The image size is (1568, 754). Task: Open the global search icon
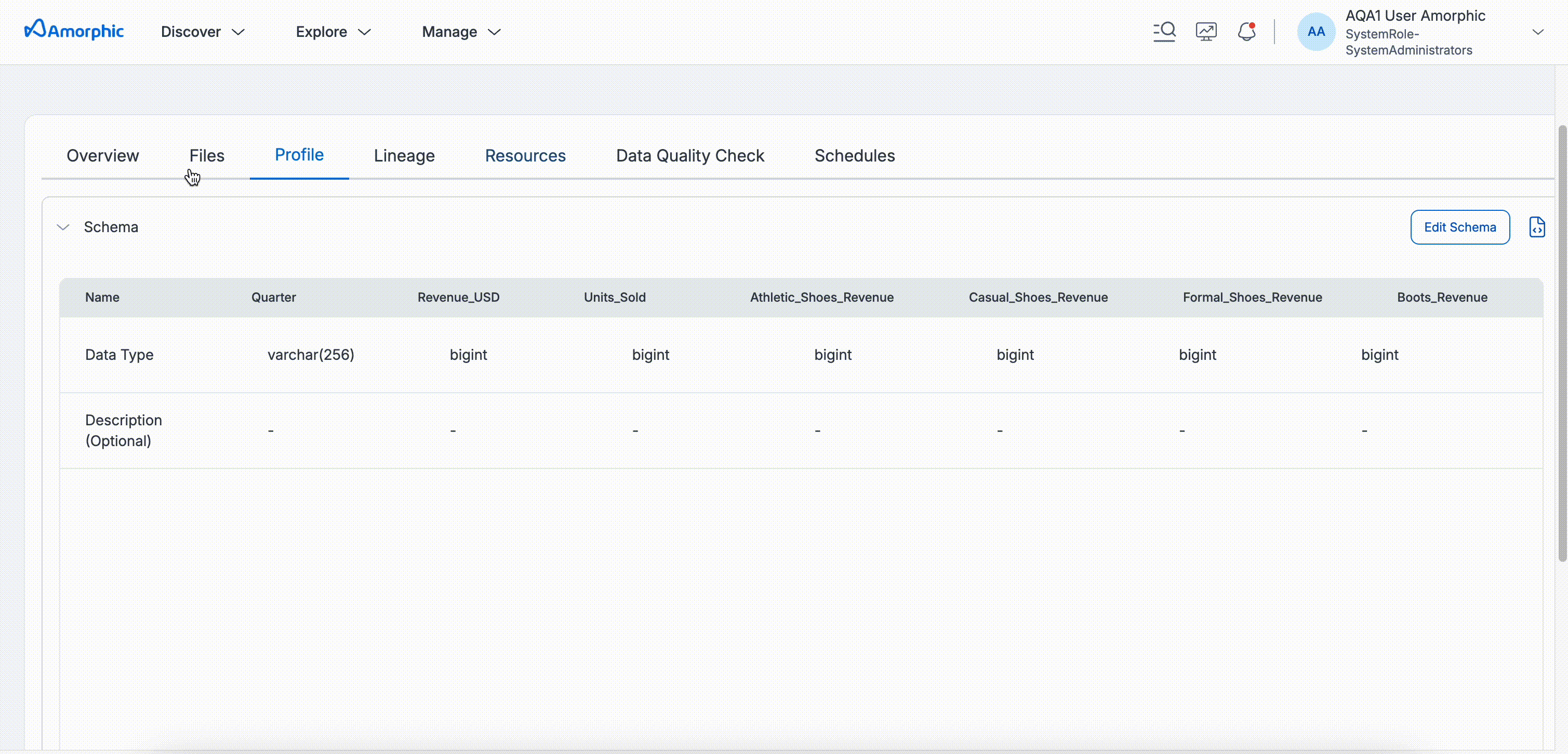click(x=1164, y=32)
